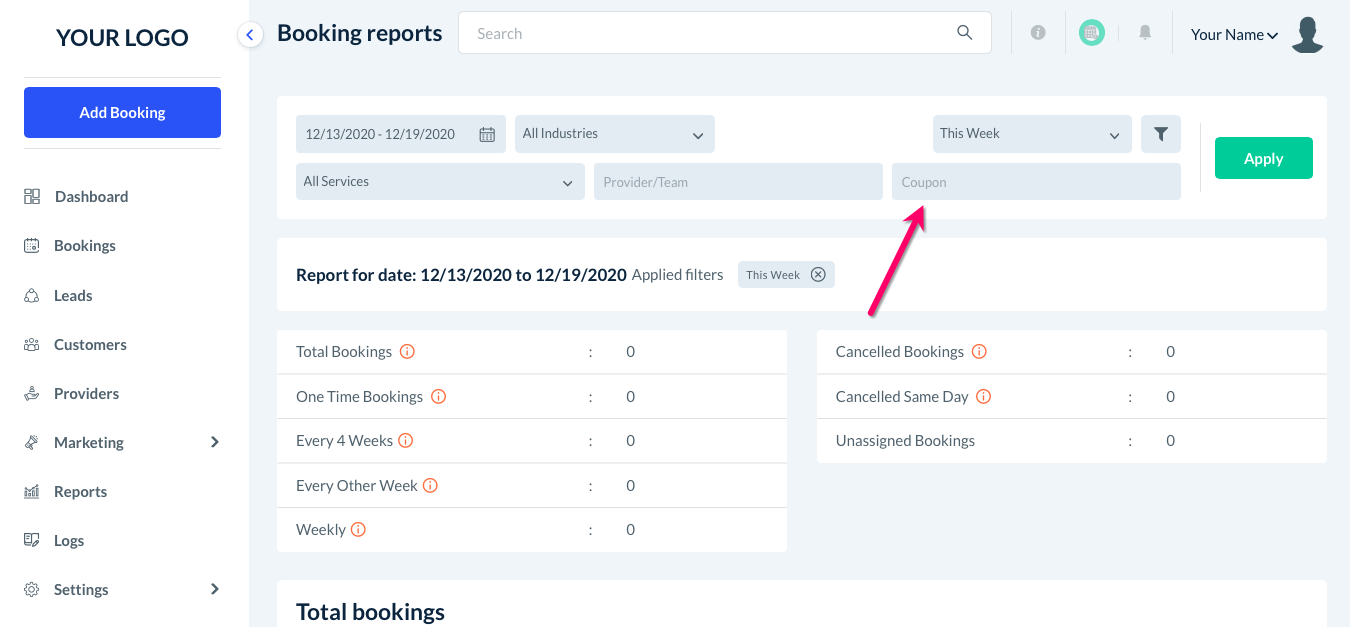
Task: Show info tooltip for Total Bookings
Action: (407, 352)
